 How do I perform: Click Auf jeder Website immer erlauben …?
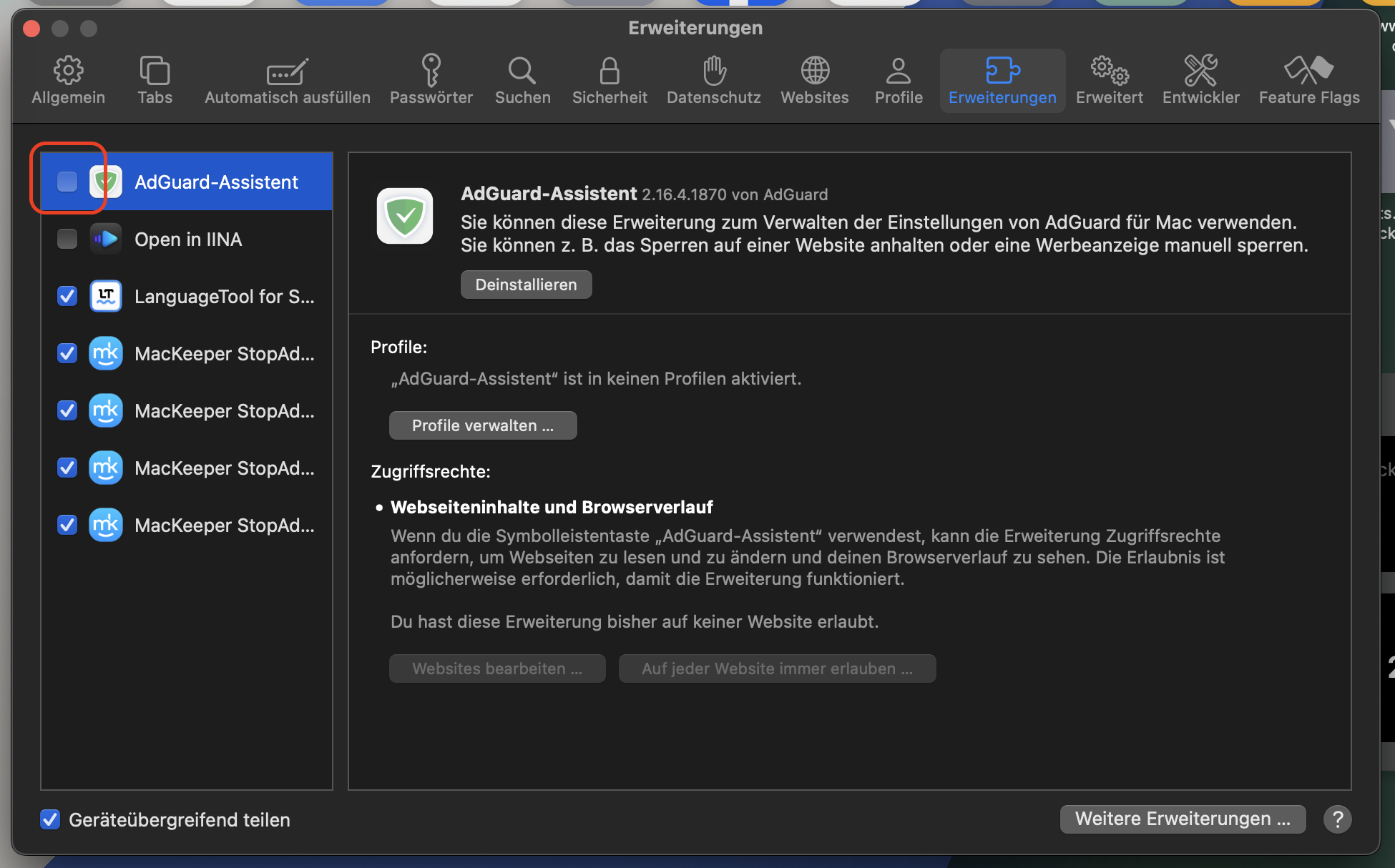pos(777,669)
